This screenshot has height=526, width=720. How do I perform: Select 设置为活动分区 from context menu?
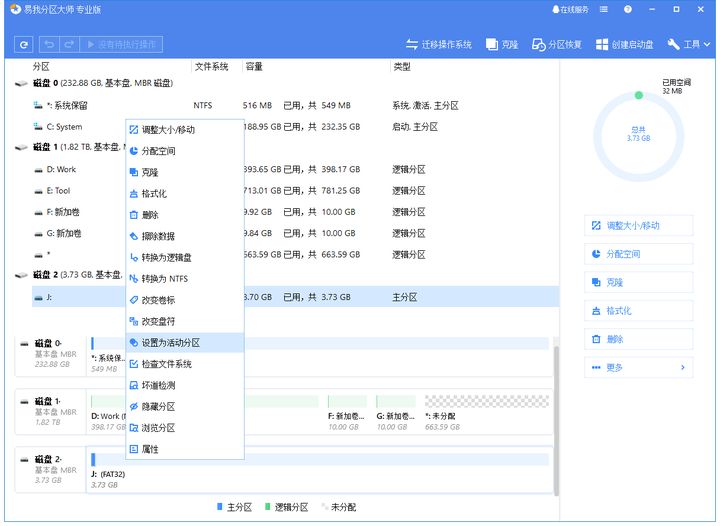(x=170, y=343)
